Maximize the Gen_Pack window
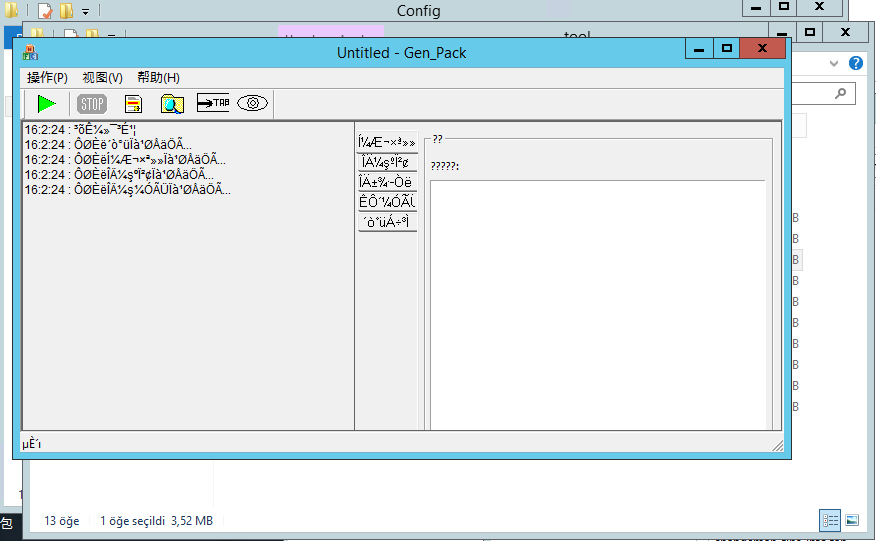The height and width of the screenshot is (541, 876). pyautogui.click(x=726, y=49)
